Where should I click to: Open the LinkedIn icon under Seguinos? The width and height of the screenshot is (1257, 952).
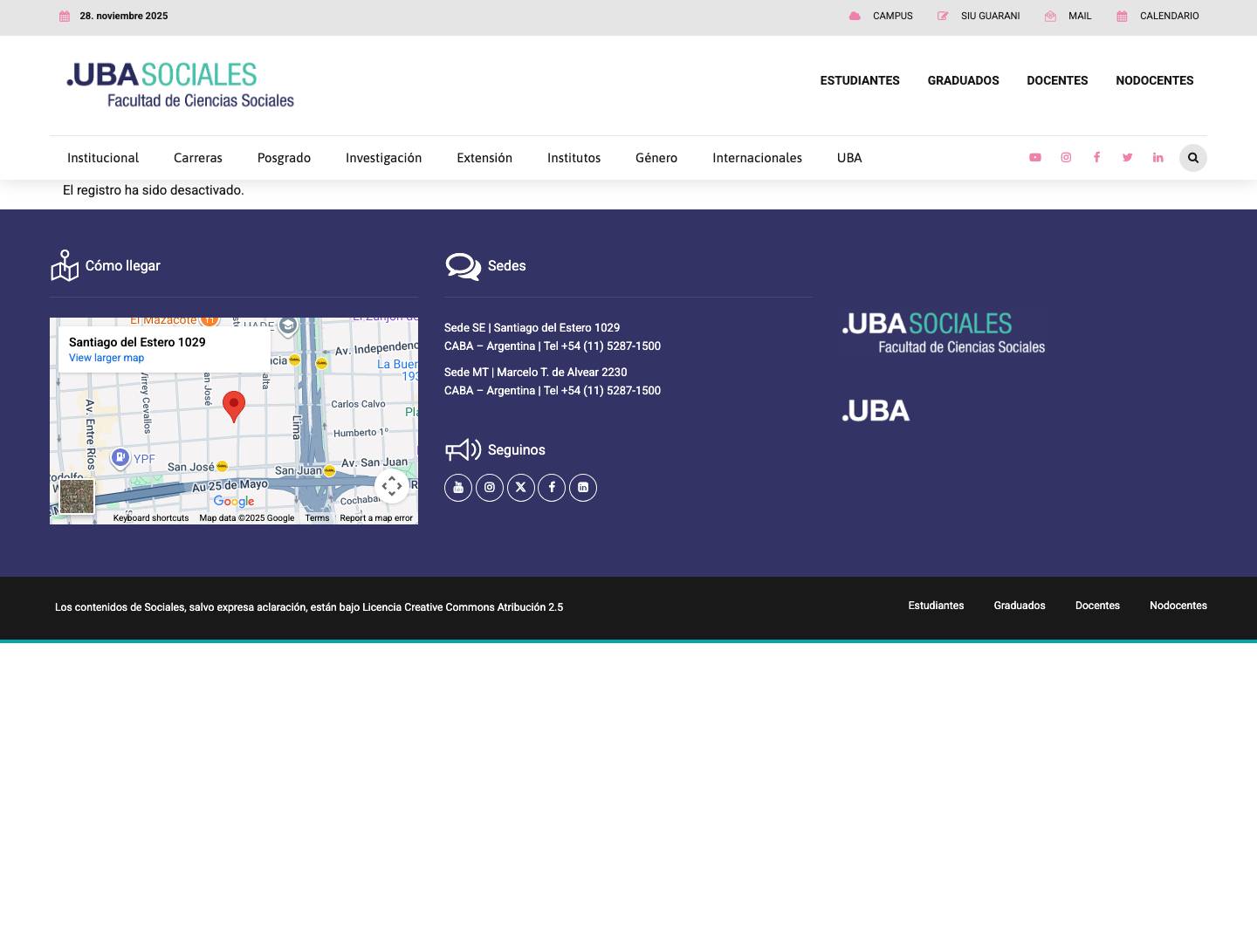point(583,487)
